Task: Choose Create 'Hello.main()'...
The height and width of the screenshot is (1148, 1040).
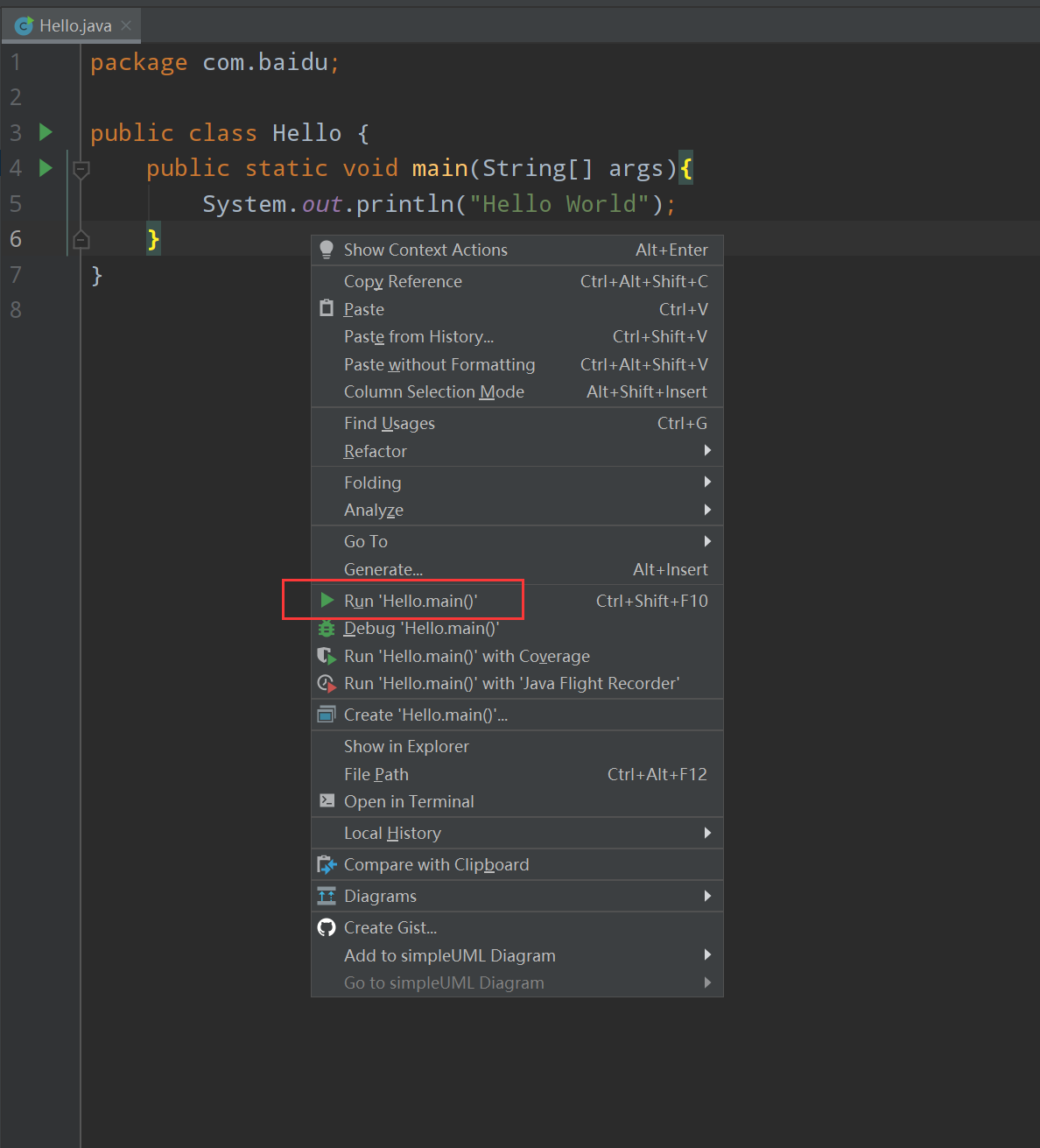Action: pos(516,715)
